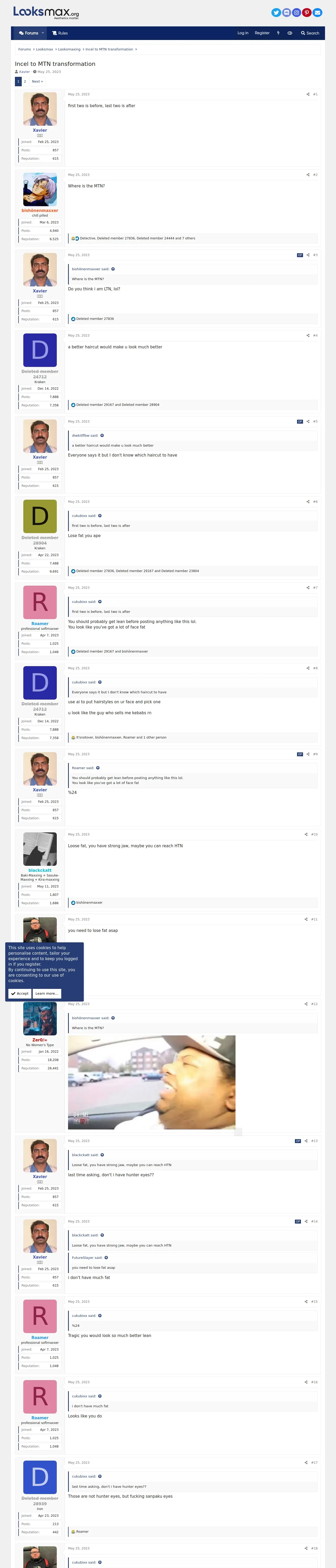Go to page 2 of thread
This screenshot has width=336, height=1568.
point(25,81)
